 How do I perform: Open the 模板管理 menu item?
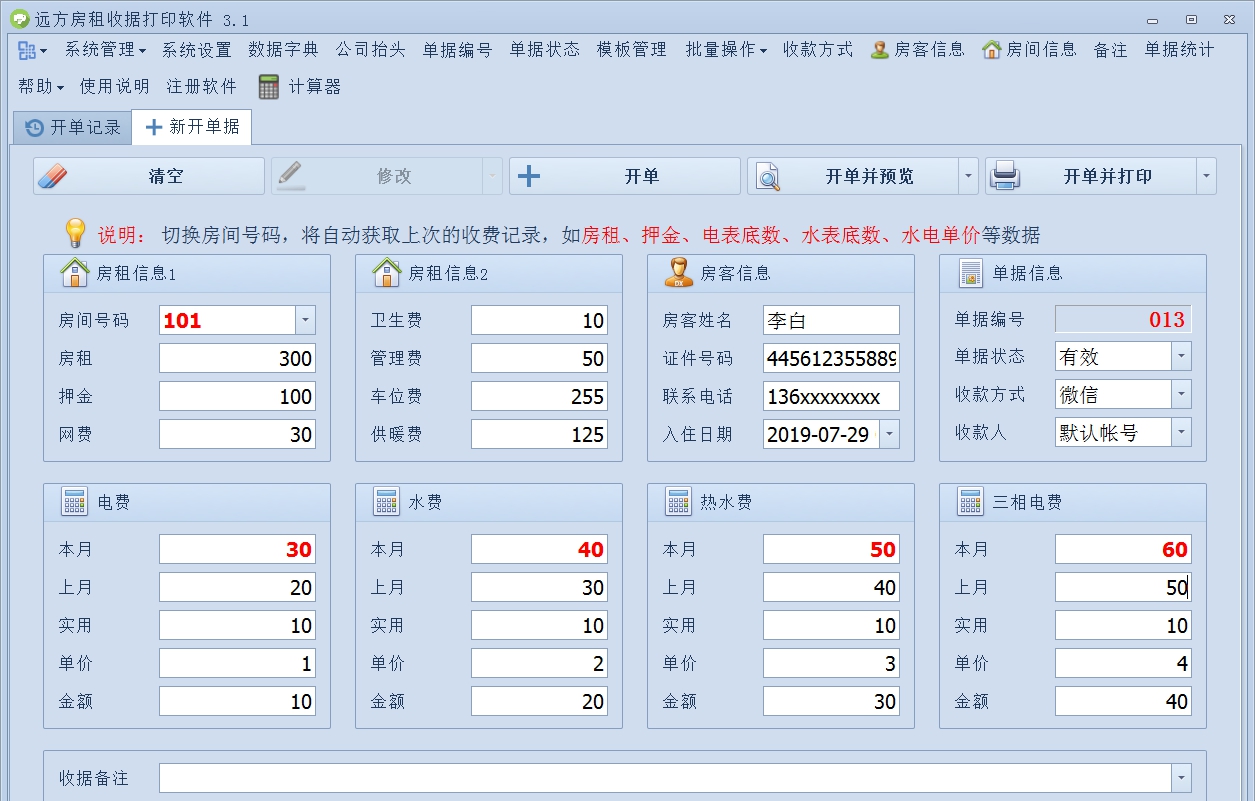(x=630, y=48)
